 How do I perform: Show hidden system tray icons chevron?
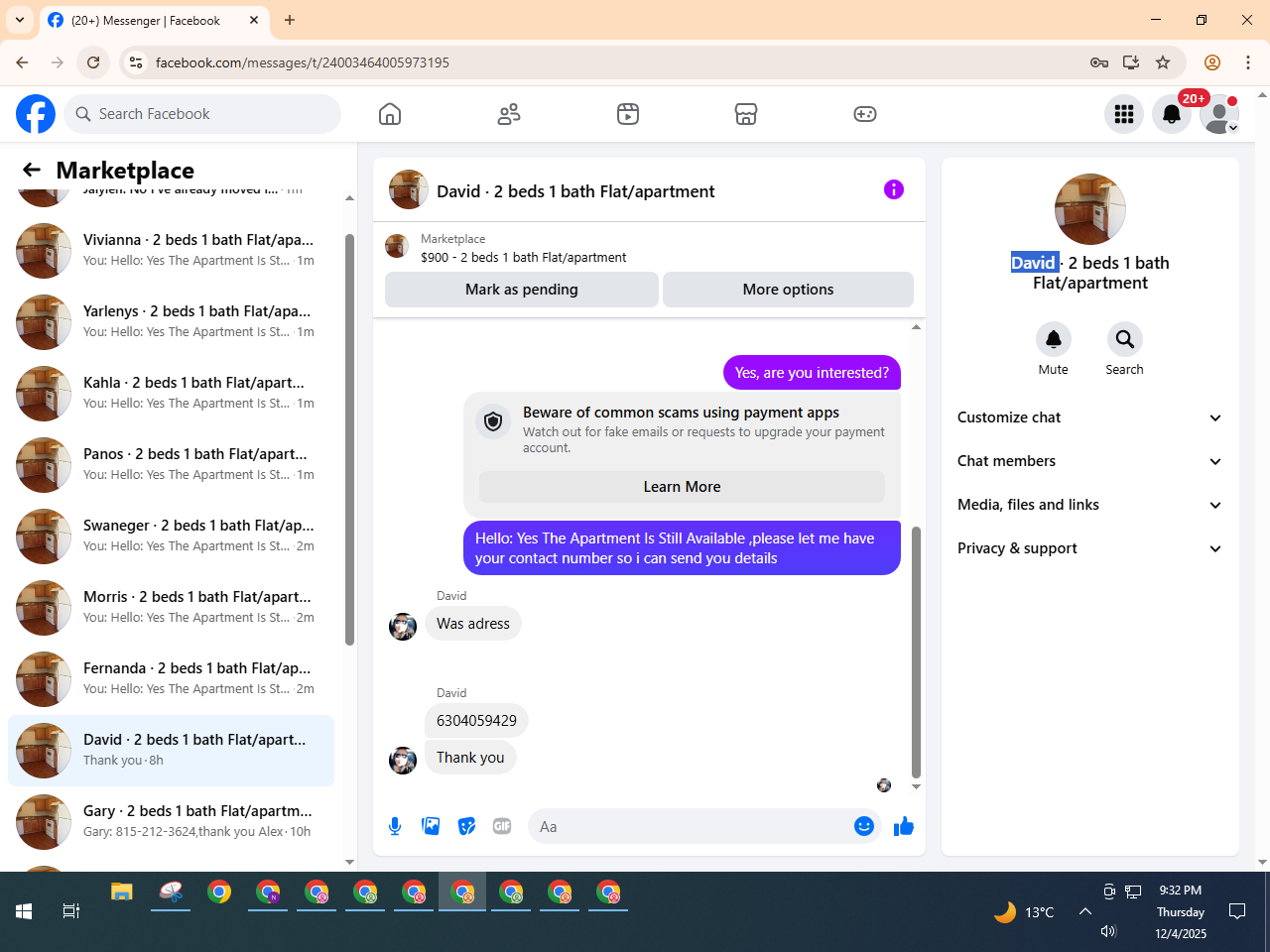1085,911
